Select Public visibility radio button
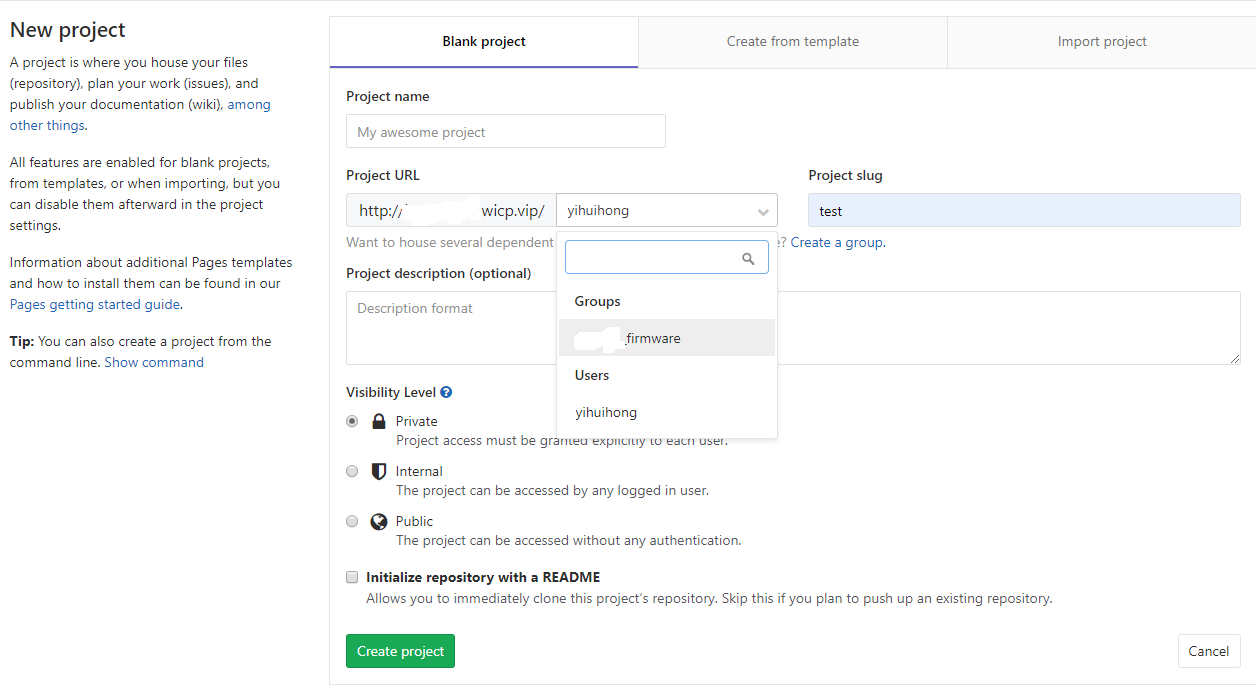1256x688 pixels. (352, 521)
